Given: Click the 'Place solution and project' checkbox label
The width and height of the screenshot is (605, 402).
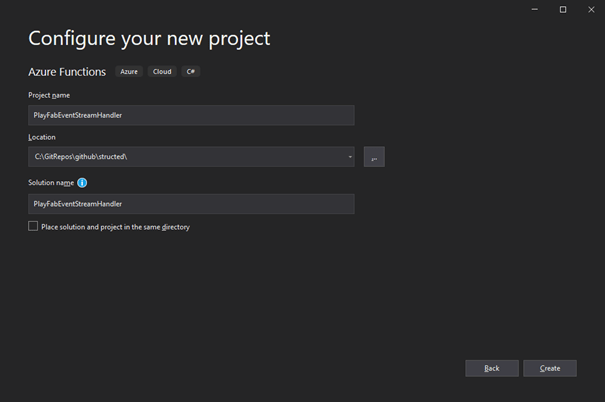Looking at the screenshot, I should [115, 227].
